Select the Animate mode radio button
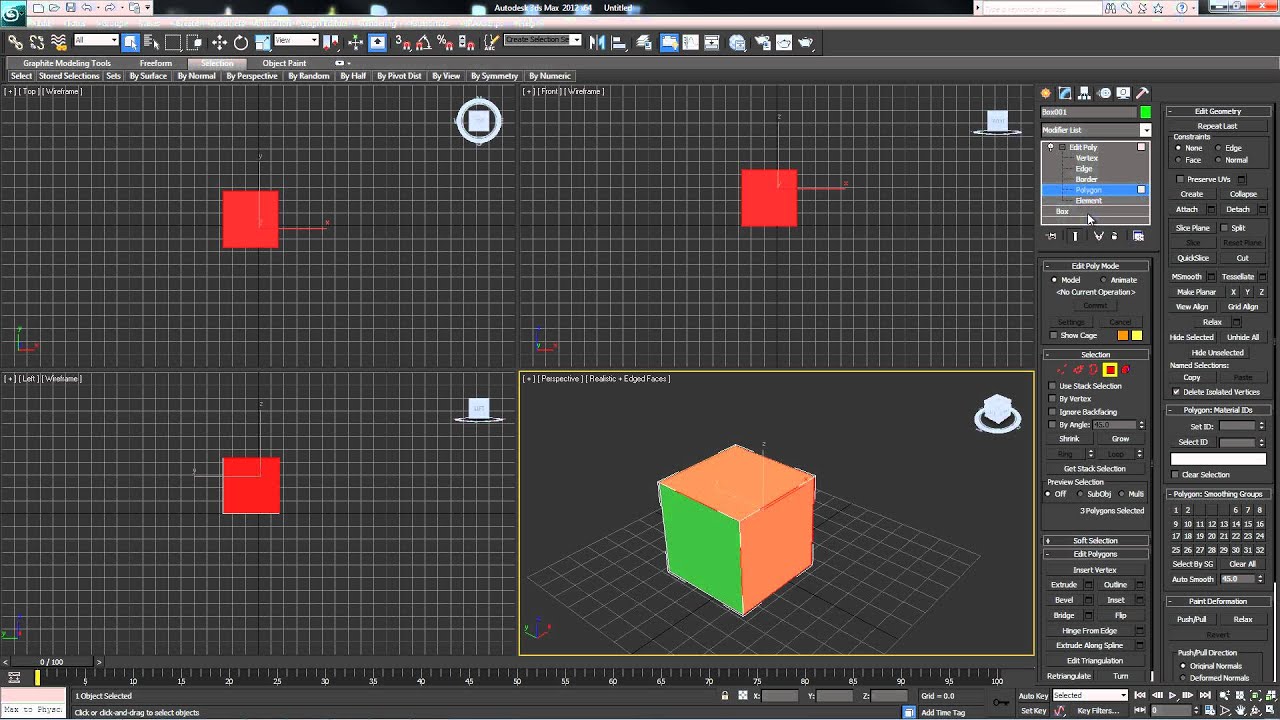The image size is (1280, 720). (x=1104, y=280)
